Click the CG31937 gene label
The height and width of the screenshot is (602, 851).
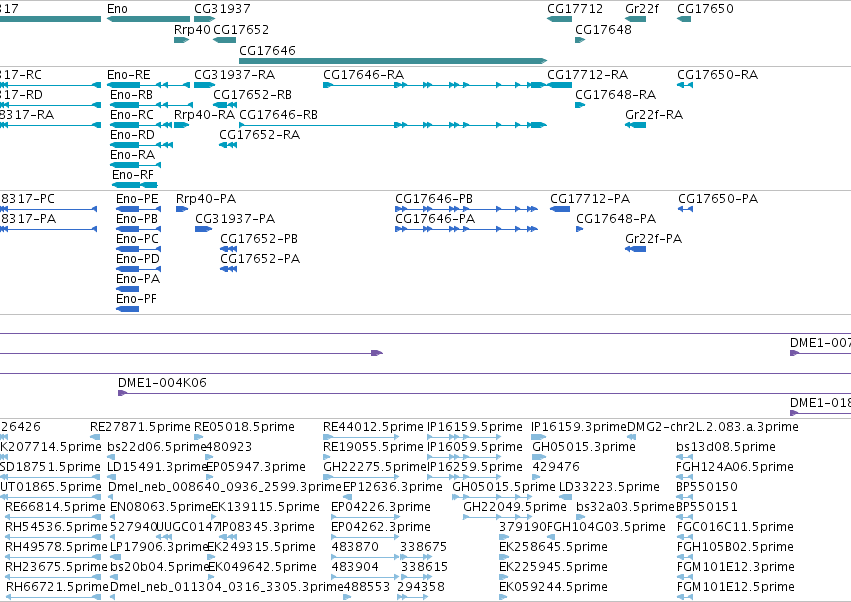pyautogui.click(x=223, y=9)
